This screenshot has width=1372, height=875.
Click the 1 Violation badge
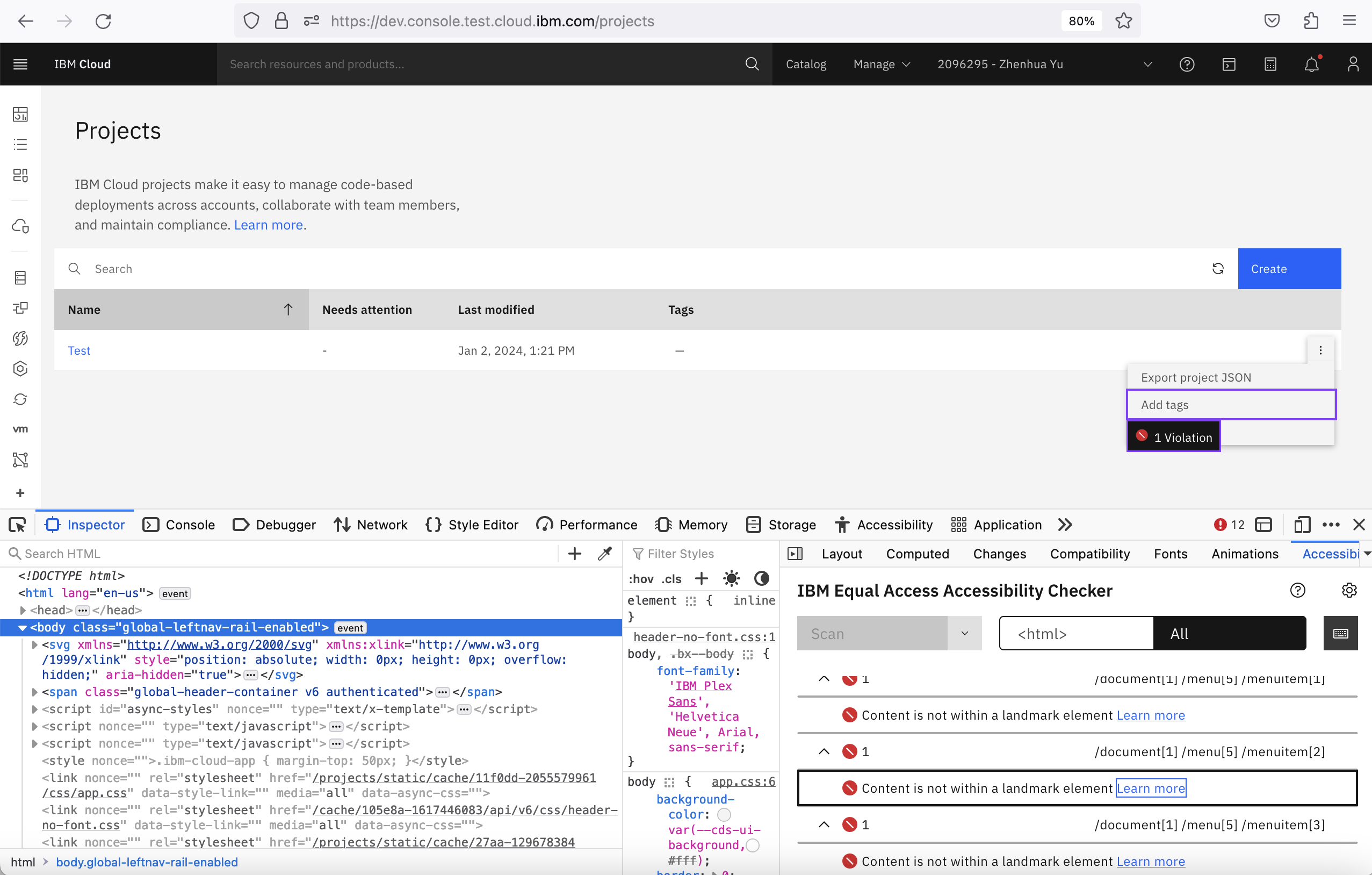[x=1174, y=436]
